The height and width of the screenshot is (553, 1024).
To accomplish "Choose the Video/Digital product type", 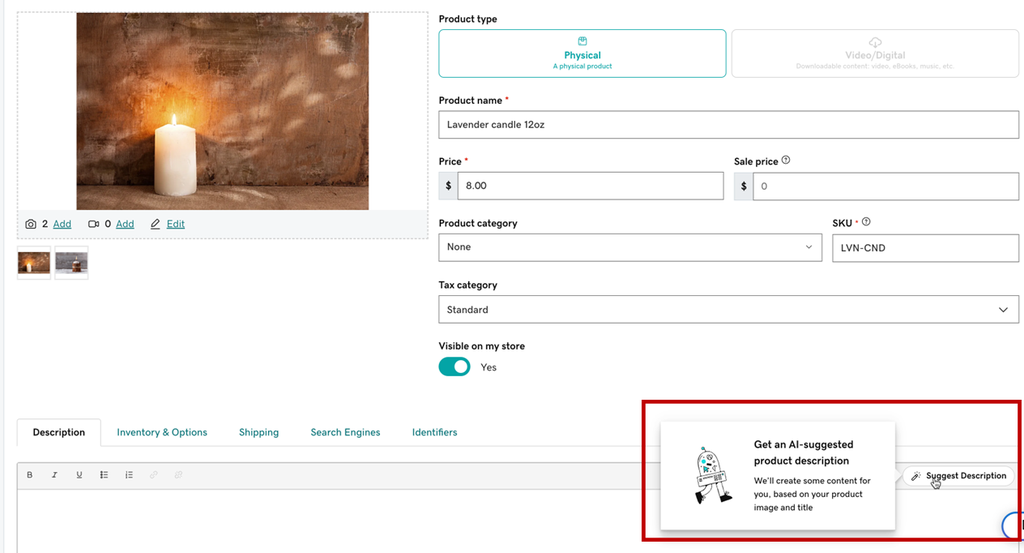I will pos(875,54).
